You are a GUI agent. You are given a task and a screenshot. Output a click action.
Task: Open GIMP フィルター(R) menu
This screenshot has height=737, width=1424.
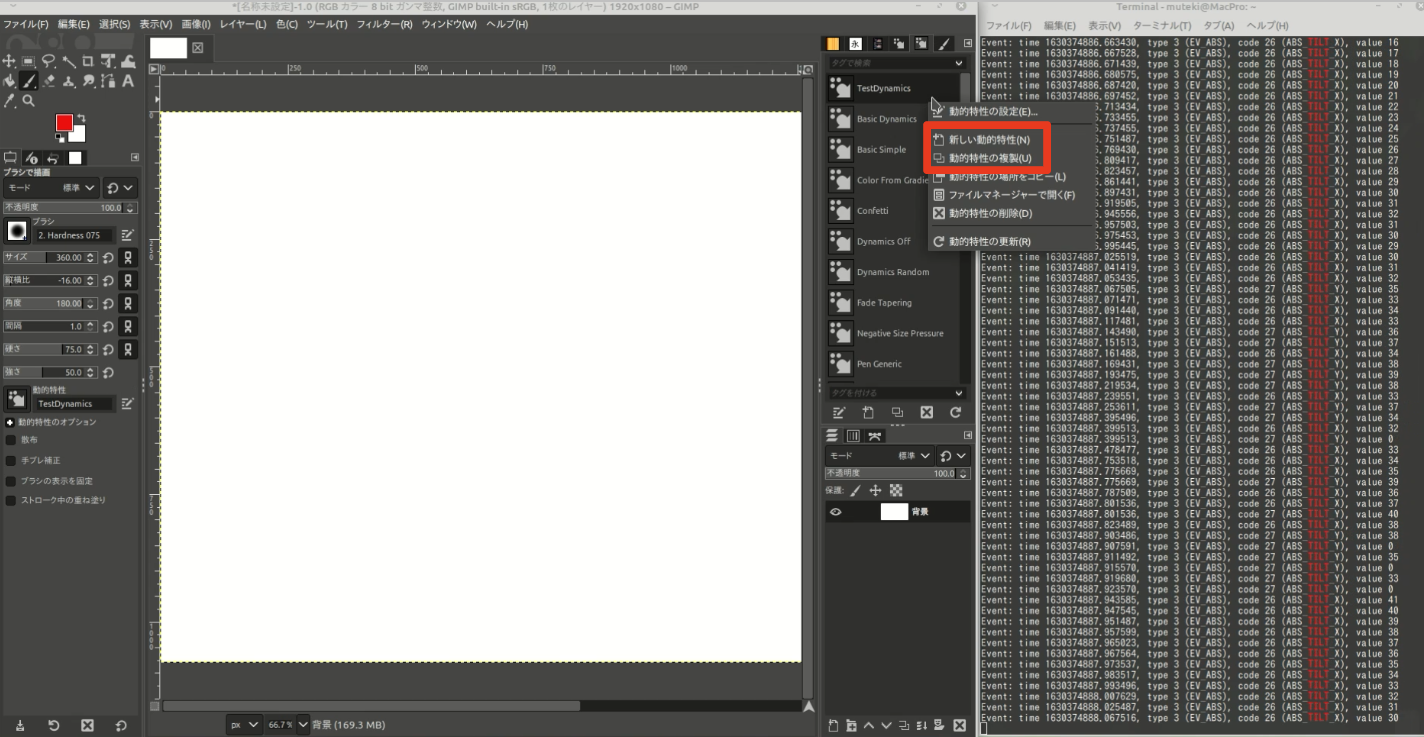click(384, 24)
